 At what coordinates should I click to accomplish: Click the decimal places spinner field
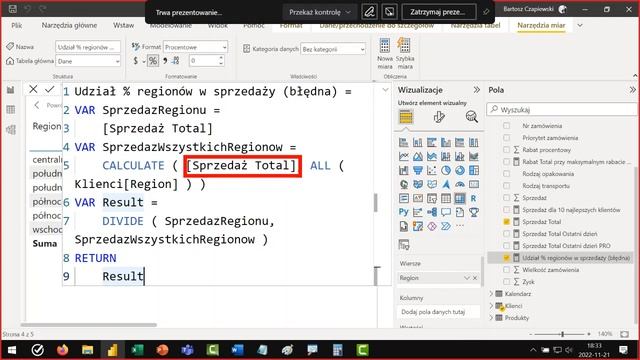pos(207,61)
